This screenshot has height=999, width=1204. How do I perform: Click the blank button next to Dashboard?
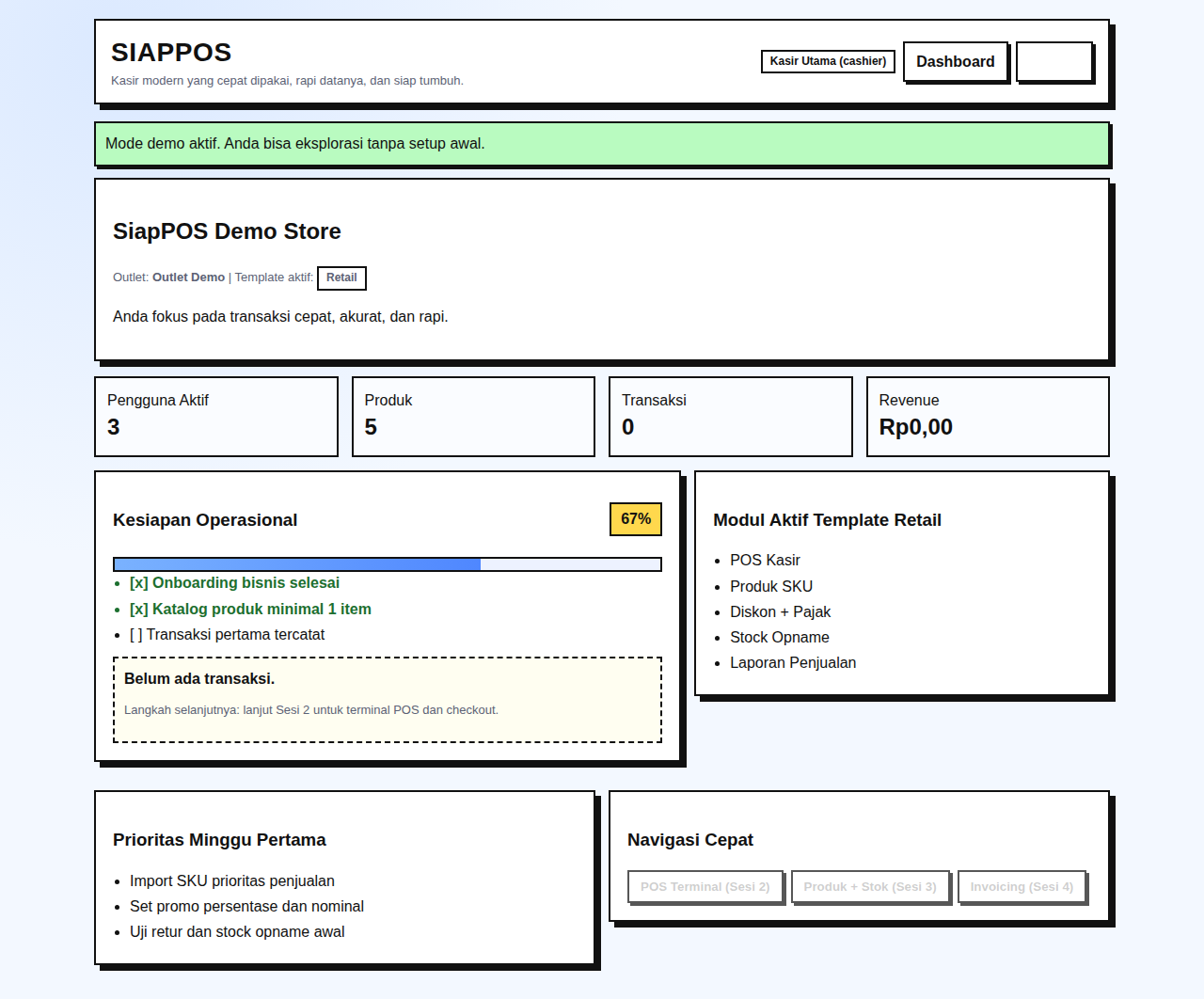1054,62
